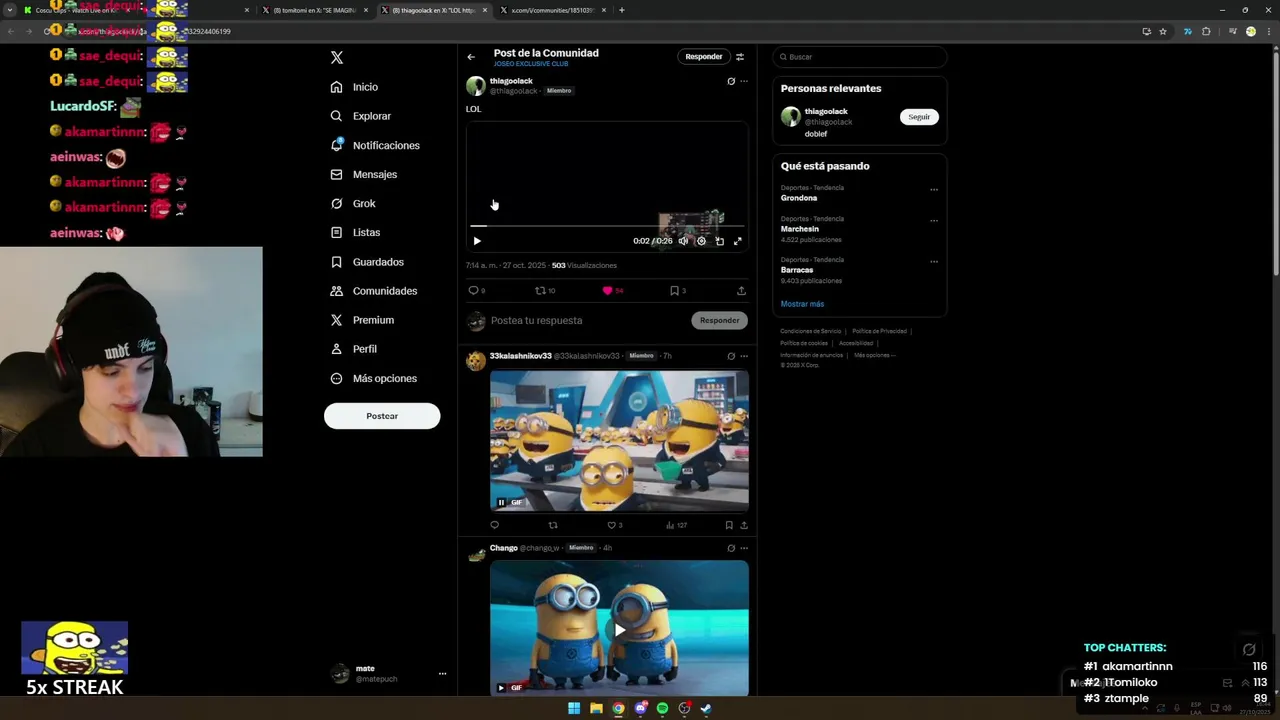Switch to the Coscu Clips browser tab
Viewport: 1280px width, 720px height.
coord(137,10)
